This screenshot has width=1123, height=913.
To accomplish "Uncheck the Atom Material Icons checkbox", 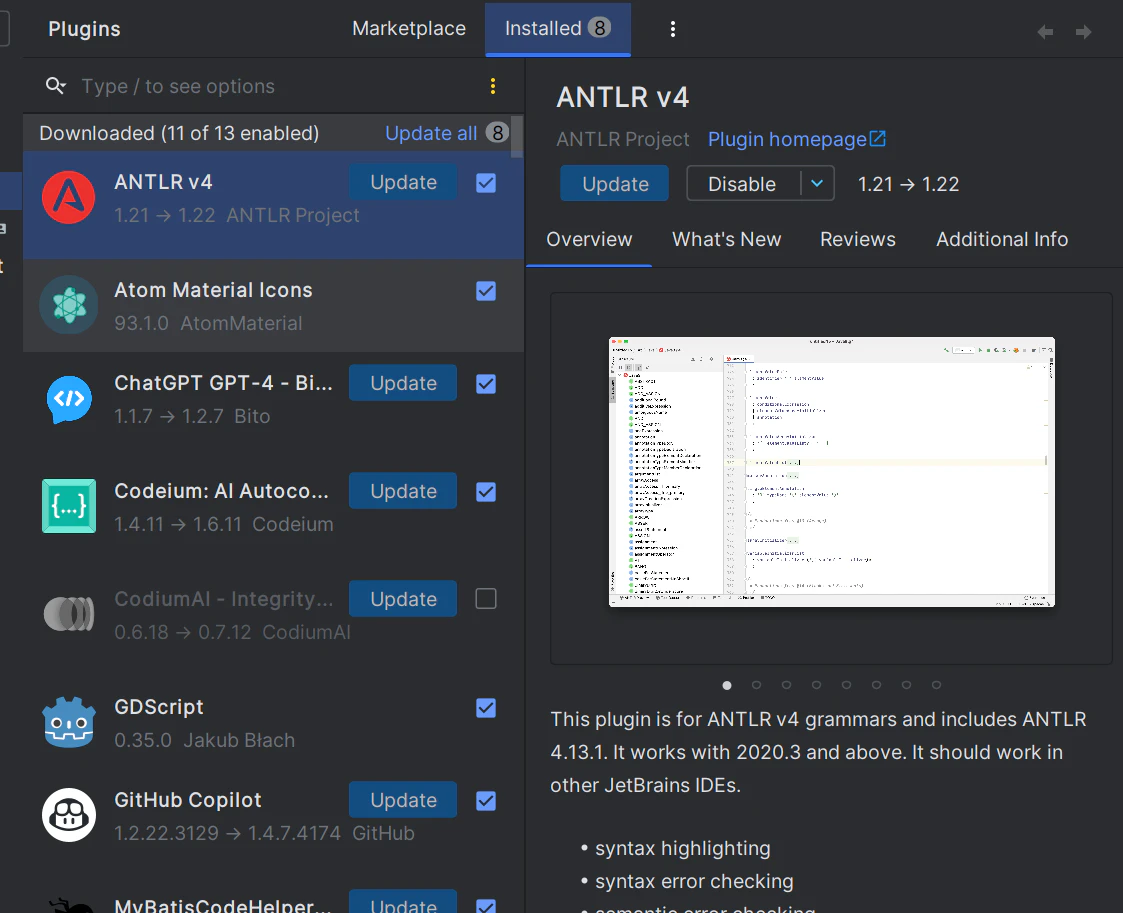I will [486, 291].
